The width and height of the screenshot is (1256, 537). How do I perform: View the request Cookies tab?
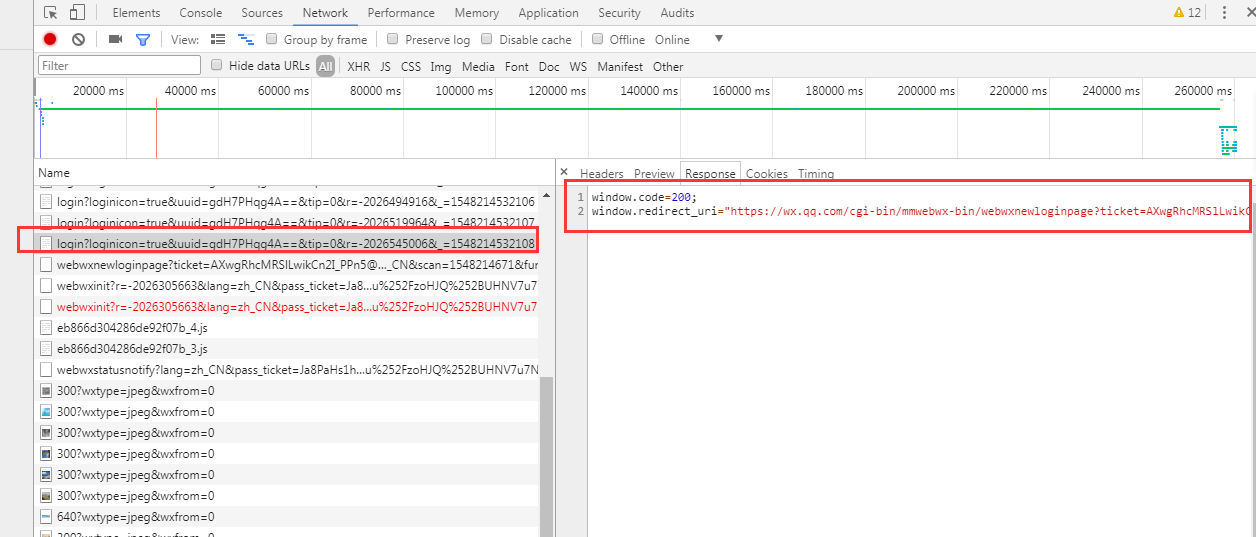767,174
